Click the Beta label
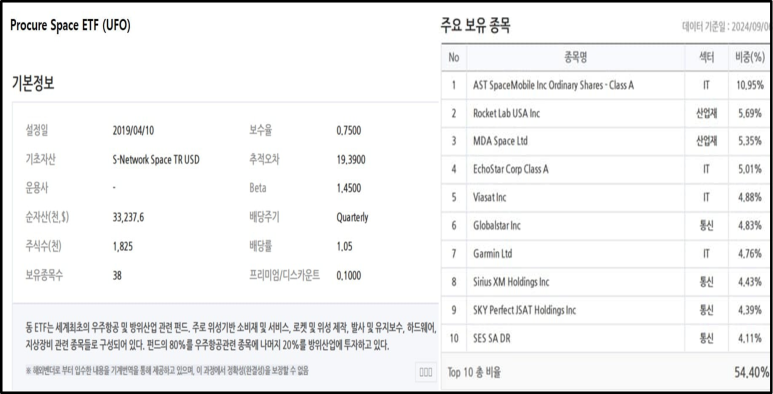This screenshot has width=773, height=394. [x=258, y=188]
